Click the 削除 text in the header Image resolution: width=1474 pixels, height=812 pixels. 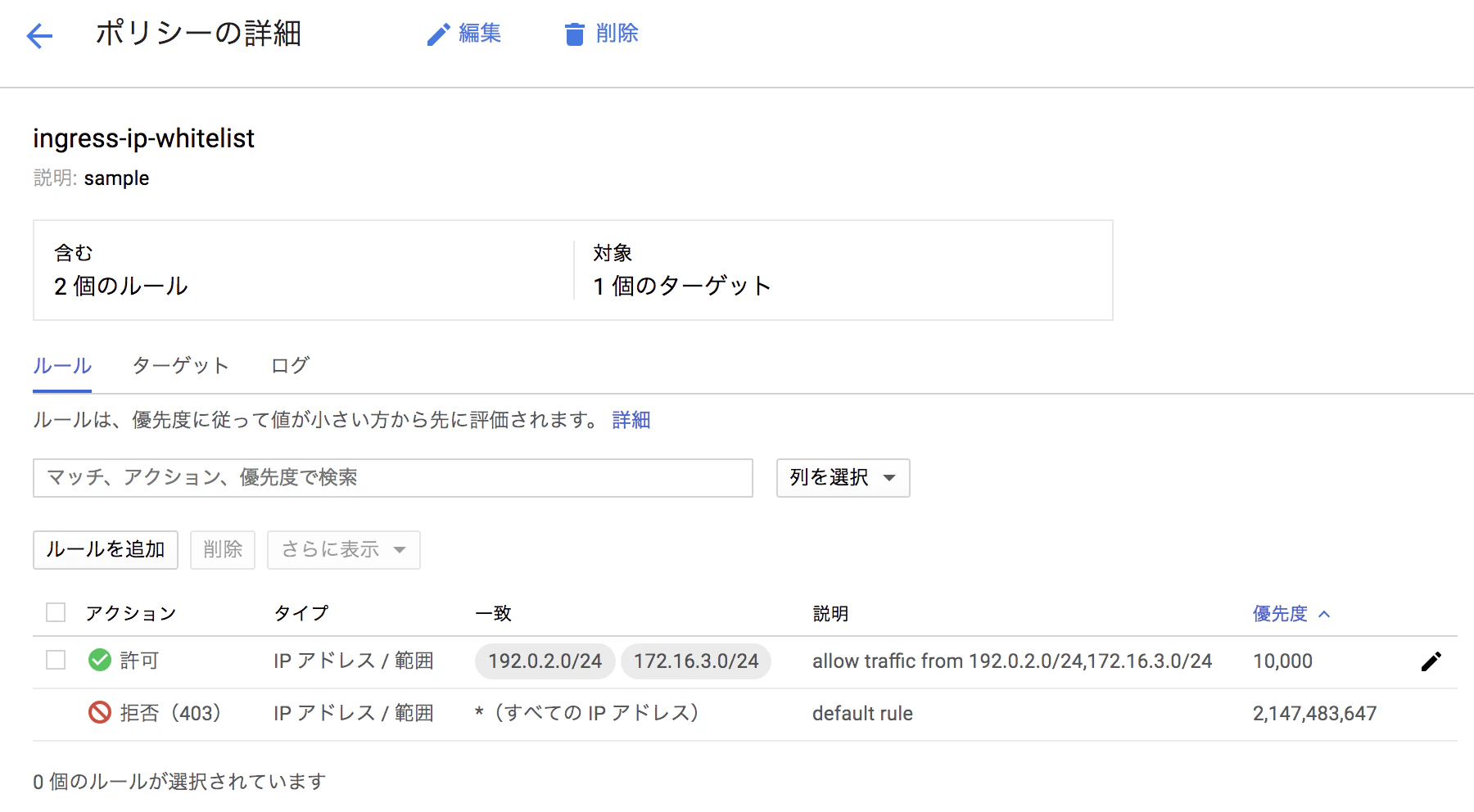pos(617,33)
